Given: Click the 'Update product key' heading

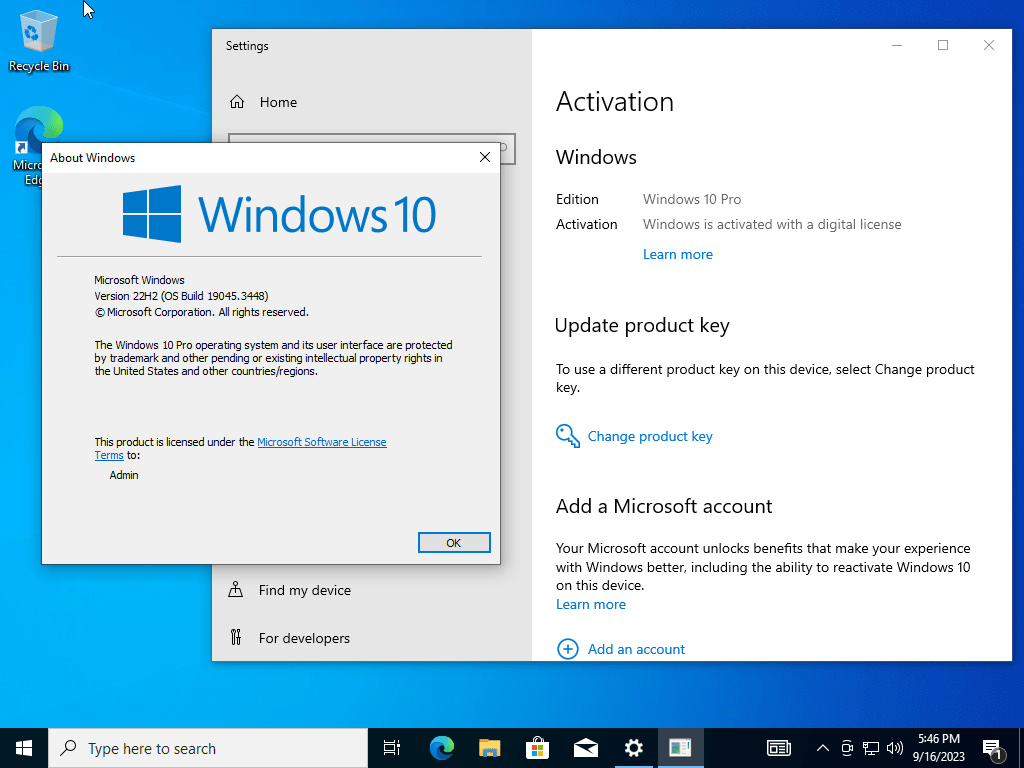Looking at the screenshot, I should (641, 326).
